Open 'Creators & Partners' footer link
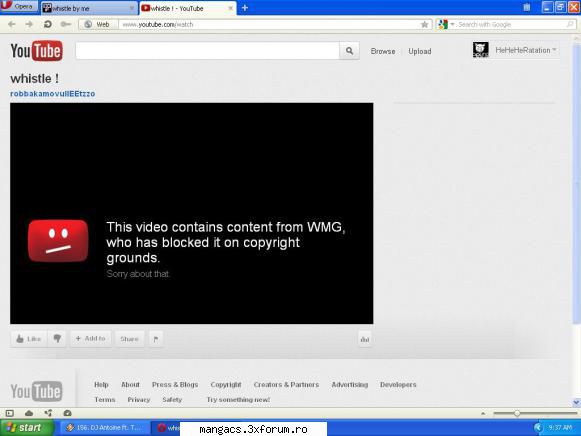This screenshot has height=436, width=581. 286,385
